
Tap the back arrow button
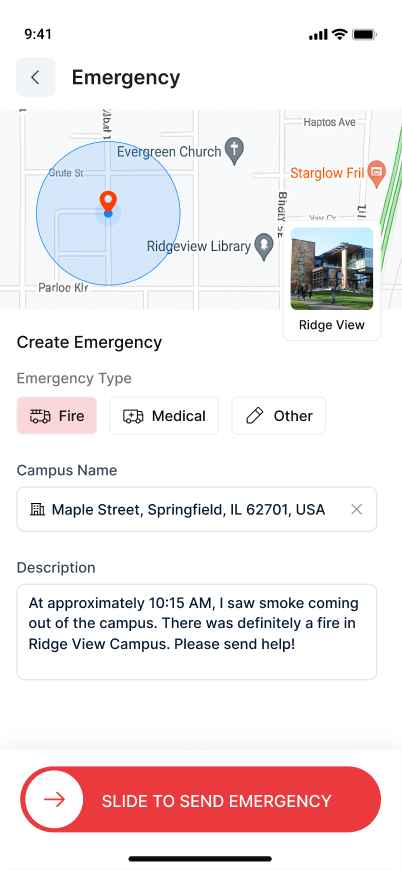(35, 77)
